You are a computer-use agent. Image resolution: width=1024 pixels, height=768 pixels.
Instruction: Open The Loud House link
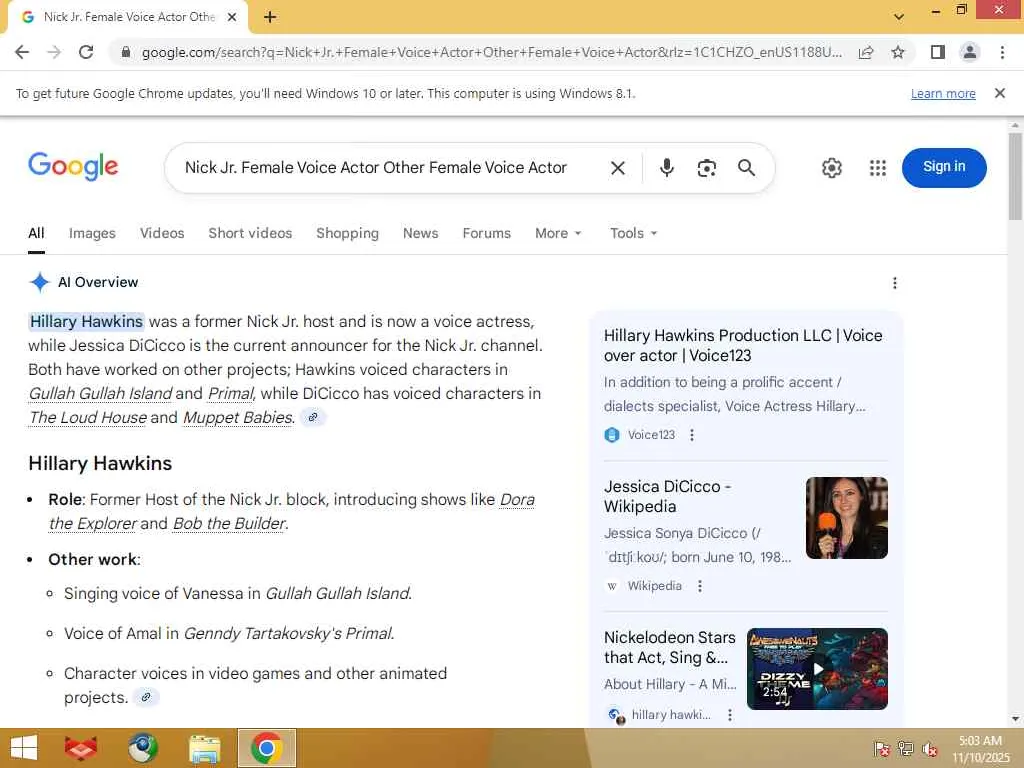[88, 417]
